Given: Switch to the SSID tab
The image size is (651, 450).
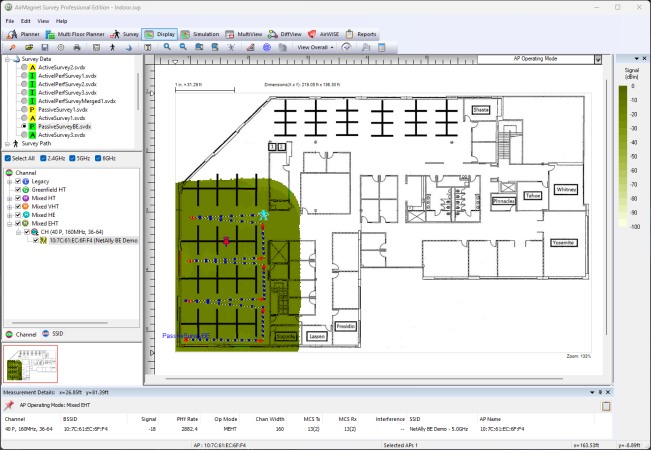Looking at the screenshot, I should (53, 334).
